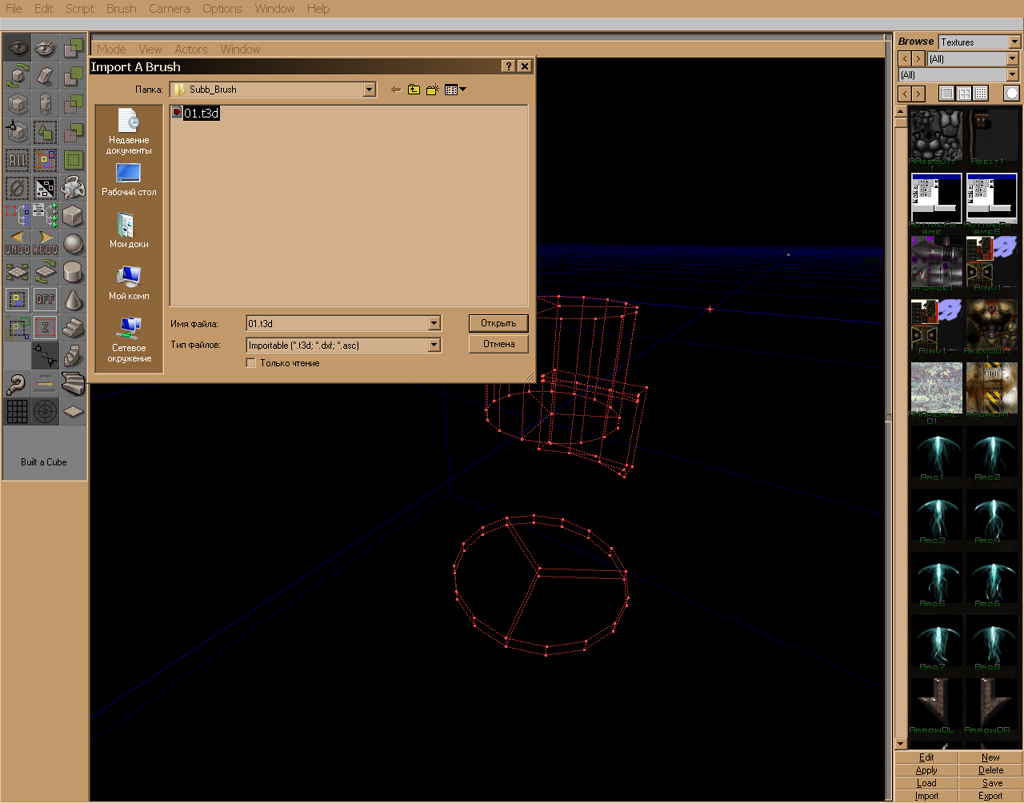Open the Camera menu
This screenshot has width=1024, height=803.
point(169,8)
